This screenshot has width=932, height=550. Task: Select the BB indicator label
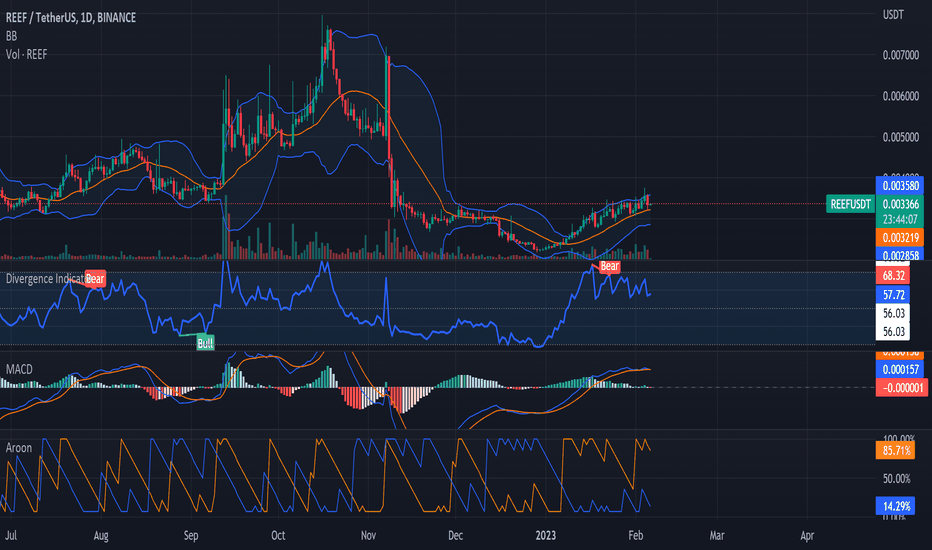tap(11, 36)
